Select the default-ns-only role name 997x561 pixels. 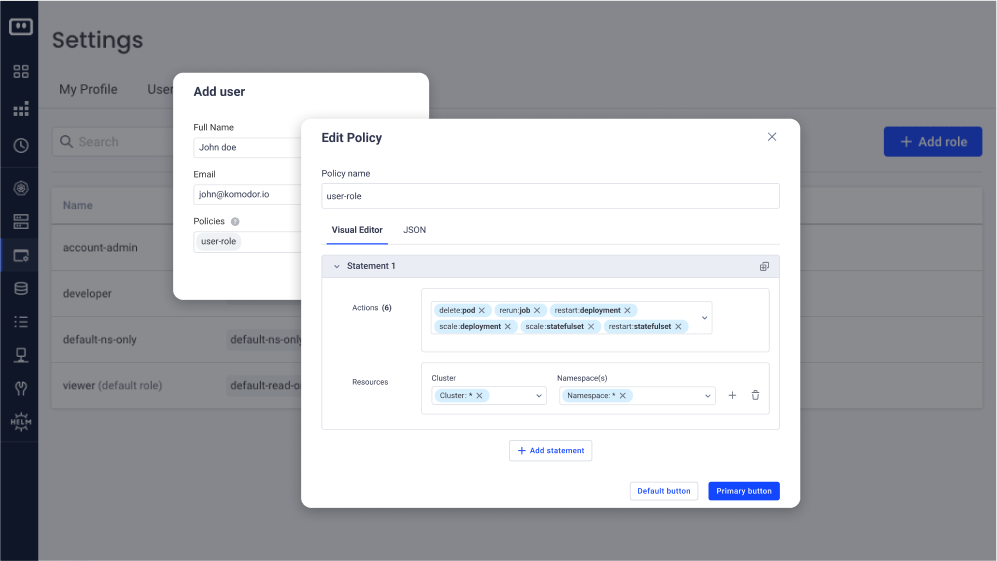tap(100, 340)
